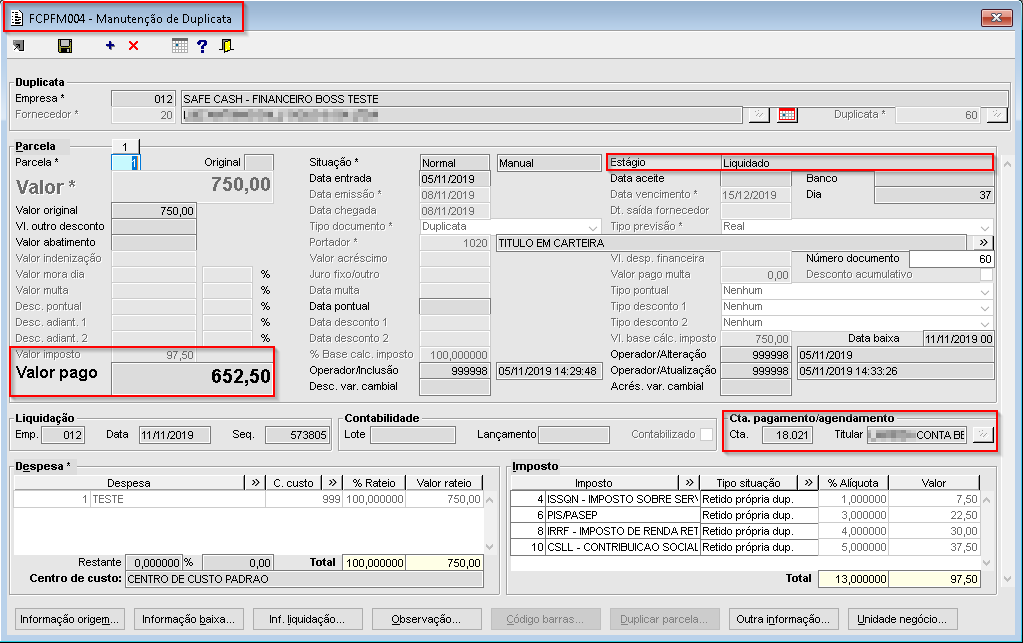Open the calendar grid toolbar icon
The height and width of the screenshot is (643, 1023).
click(179, 46)
